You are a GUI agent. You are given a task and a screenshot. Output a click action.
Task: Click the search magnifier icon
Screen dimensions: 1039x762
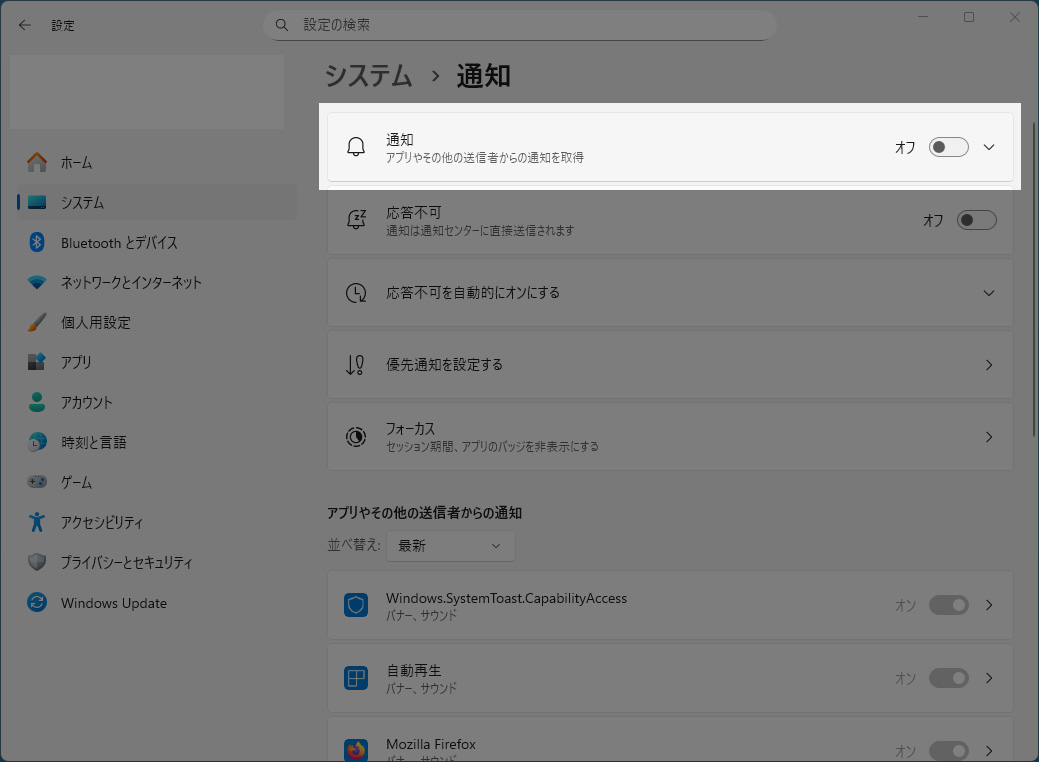(282, 25)
